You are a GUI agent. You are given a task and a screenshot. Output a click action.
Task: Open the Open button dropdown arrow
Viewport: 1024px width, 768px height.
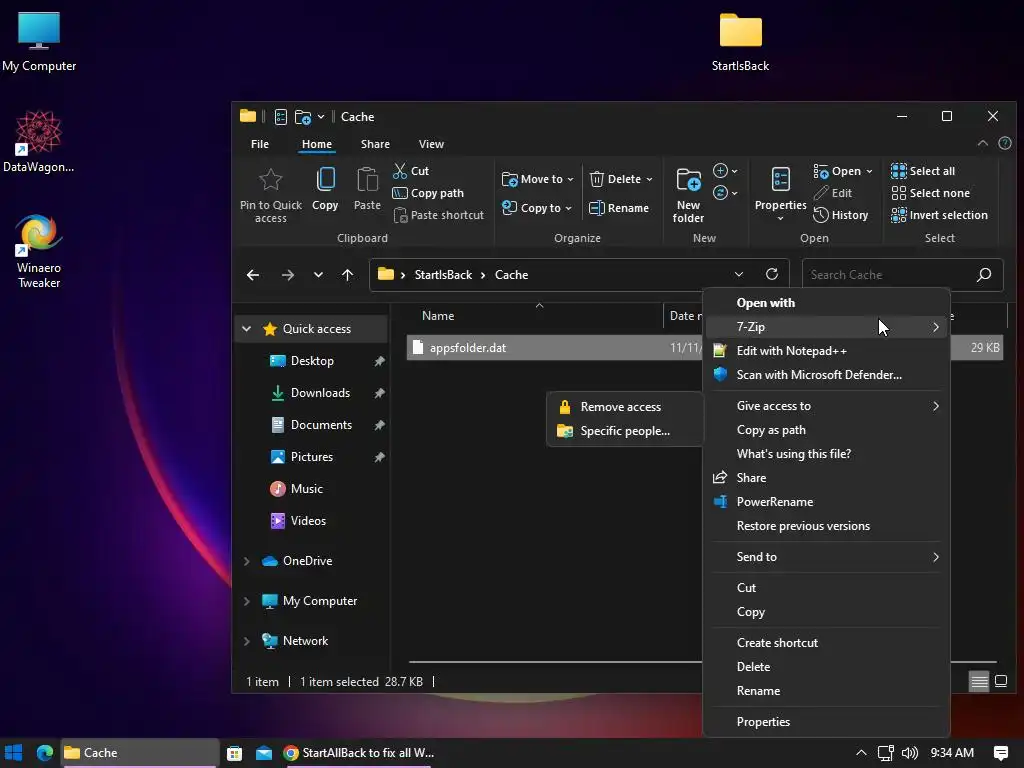coord(869,171)
